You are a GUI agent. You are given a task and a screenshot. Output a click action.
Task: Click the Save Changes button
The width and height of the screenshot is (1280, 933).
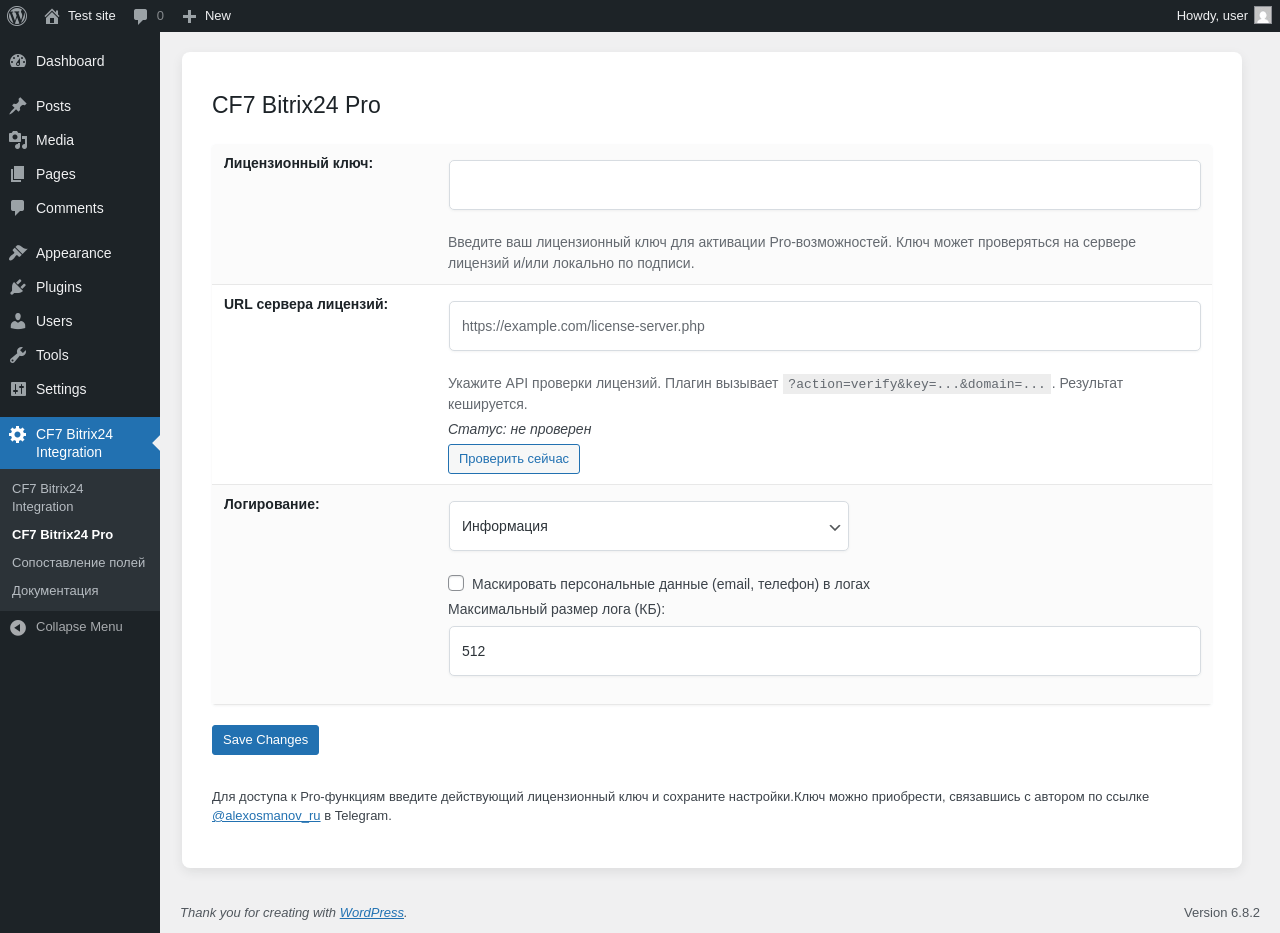[265, 740]
